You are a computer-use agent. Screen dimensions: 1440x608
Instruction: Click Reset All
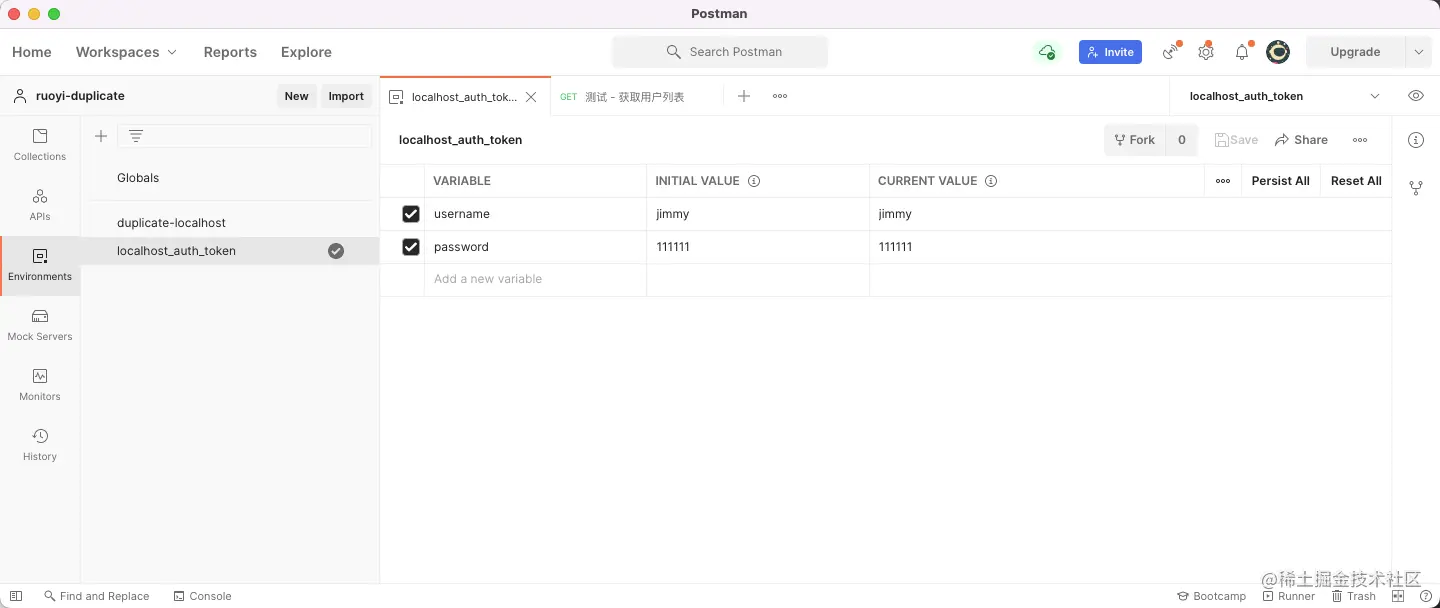[1356, 181]
